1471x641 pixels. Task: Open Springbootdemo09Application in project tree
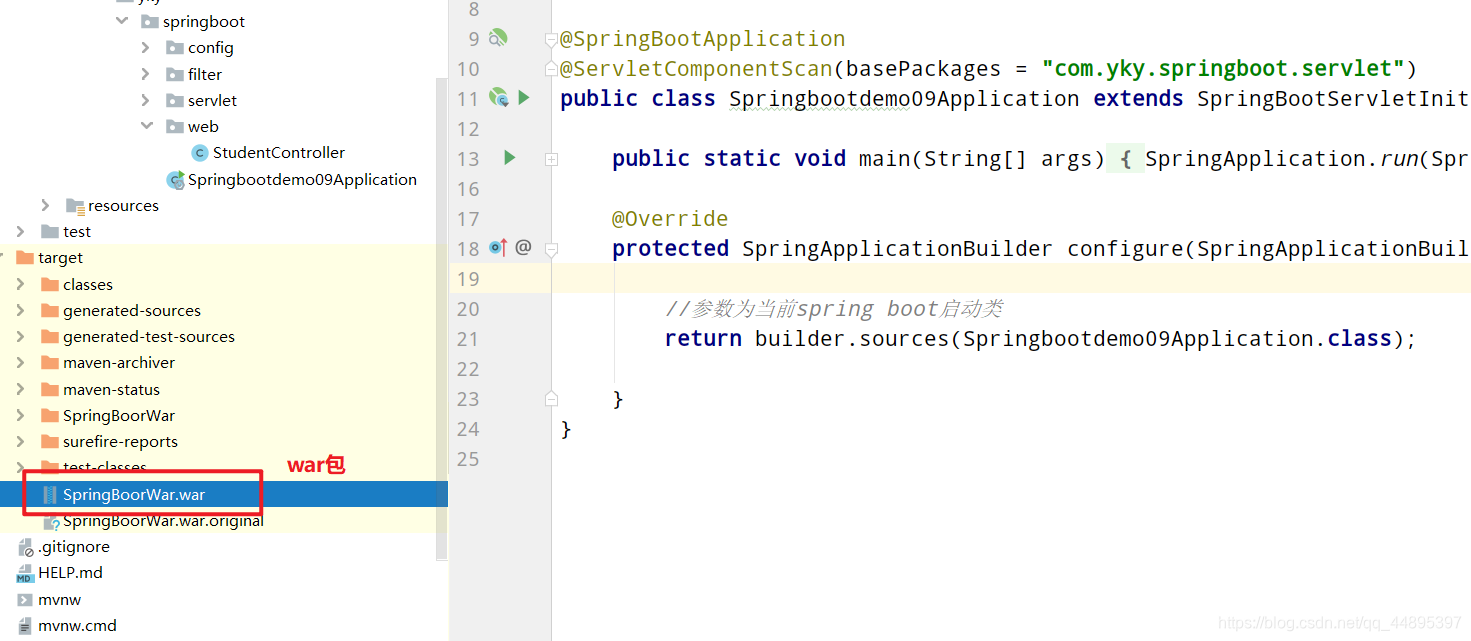302,180
